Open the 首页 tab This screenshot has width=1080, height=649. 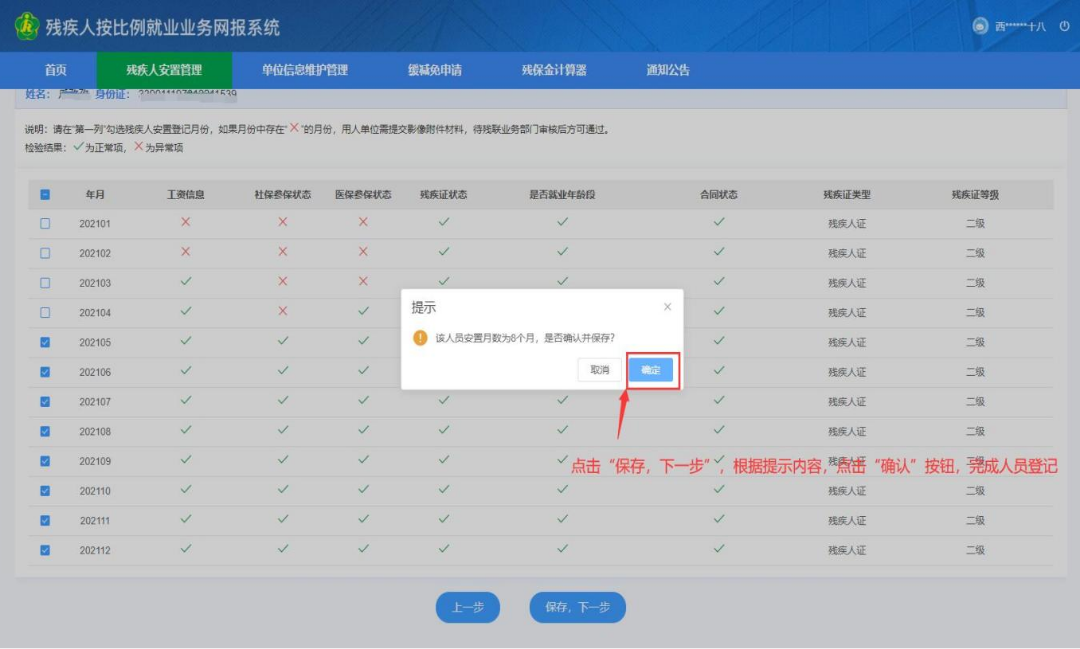click(56, 70)
